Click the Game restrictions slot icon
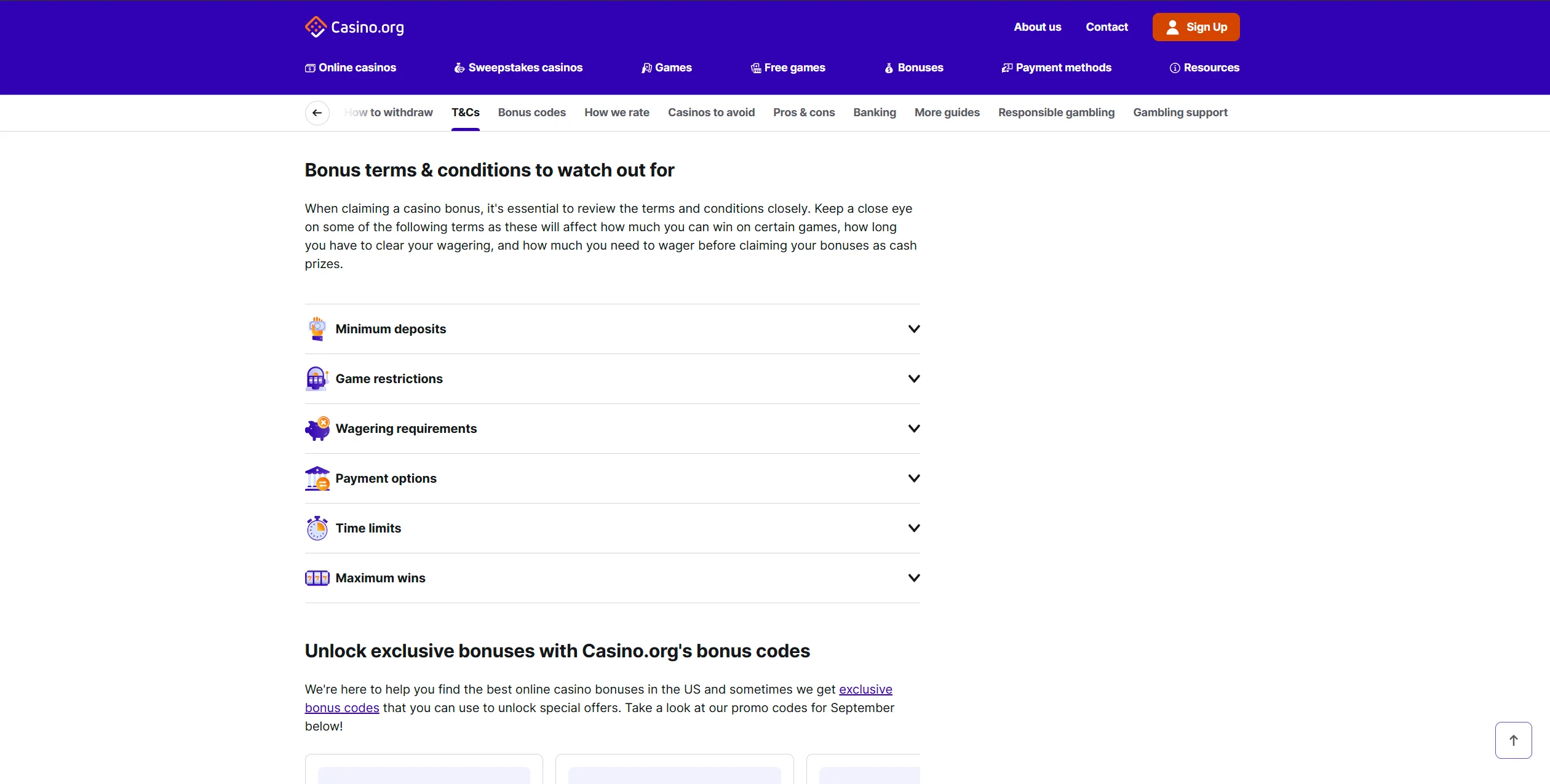The height and width of the screenshot is (784, 1550). point(317,379)
